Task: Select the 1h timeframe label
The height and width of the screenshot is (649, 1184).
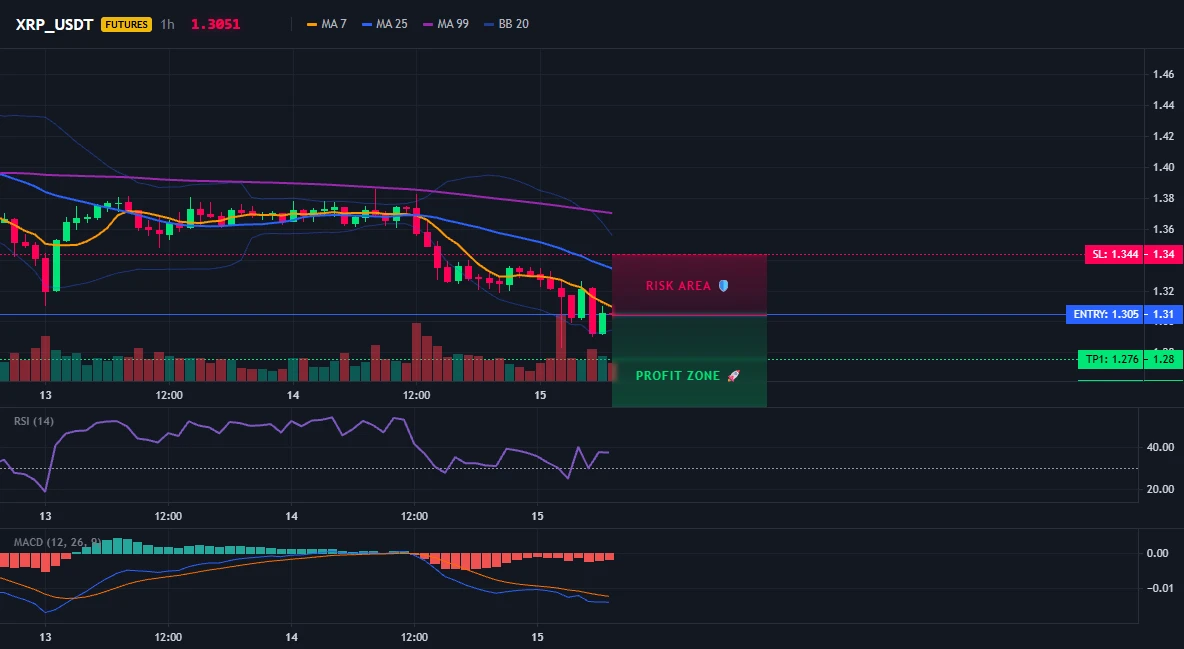Action: [x=168, y=24]
